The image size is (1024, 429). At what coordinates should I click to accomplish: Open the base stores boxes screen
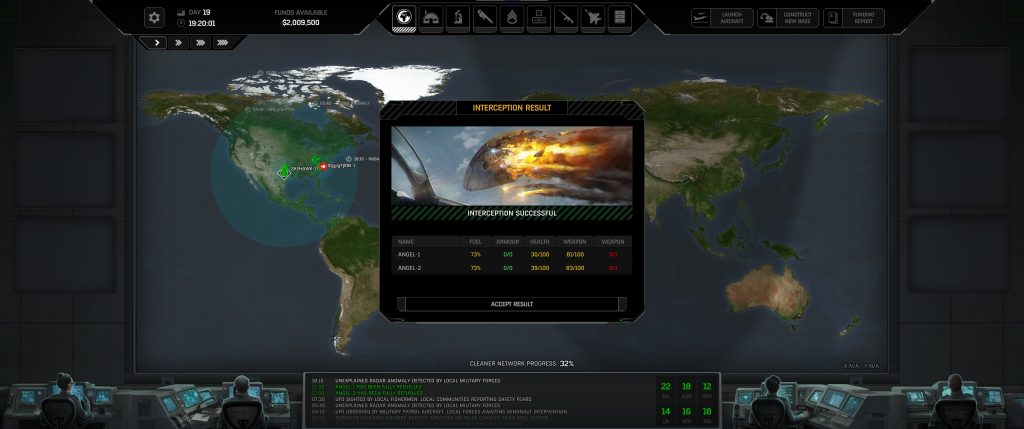point(539,18)
